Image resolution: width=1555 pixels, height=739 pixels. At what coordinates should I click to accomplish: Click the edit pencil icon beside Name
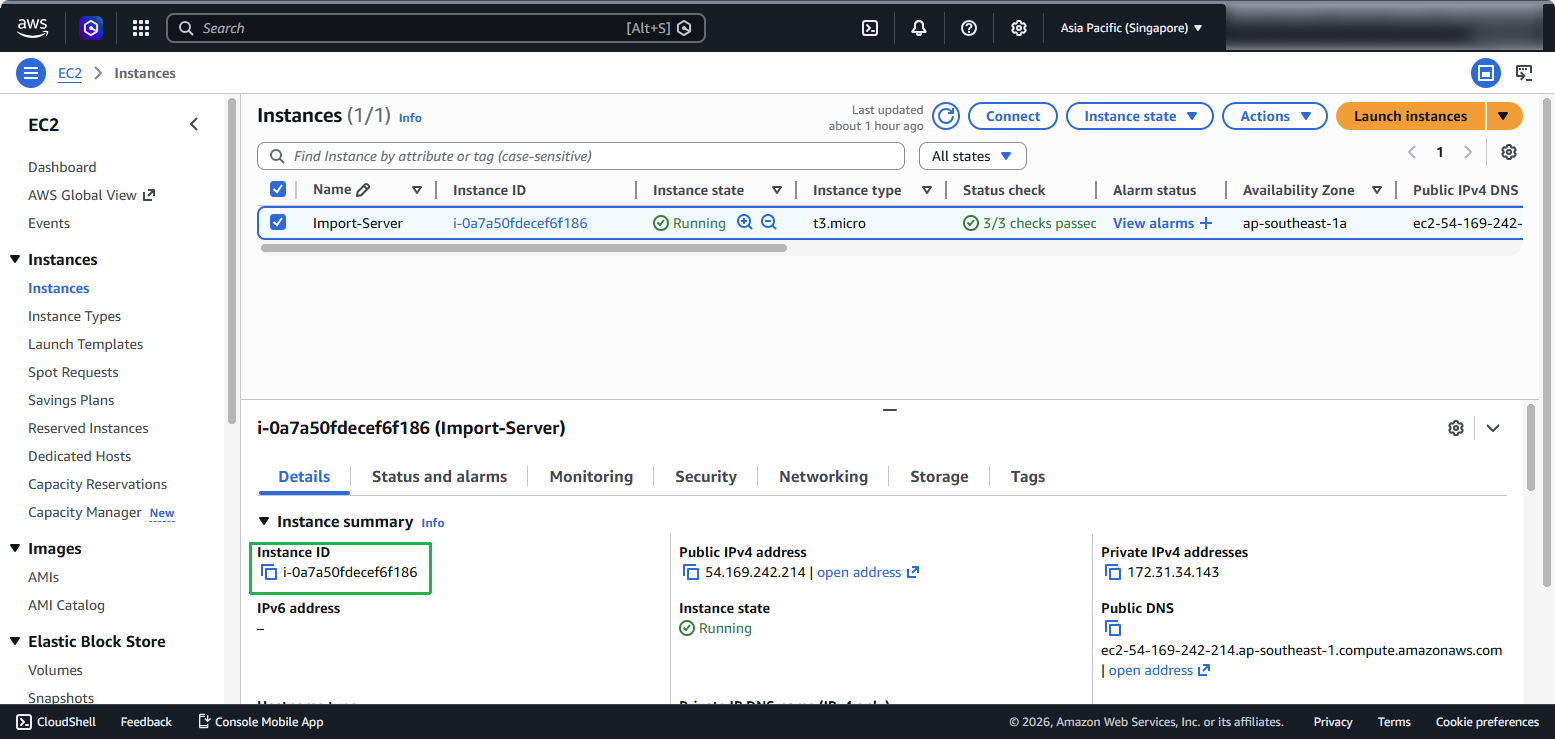[363, 190]
